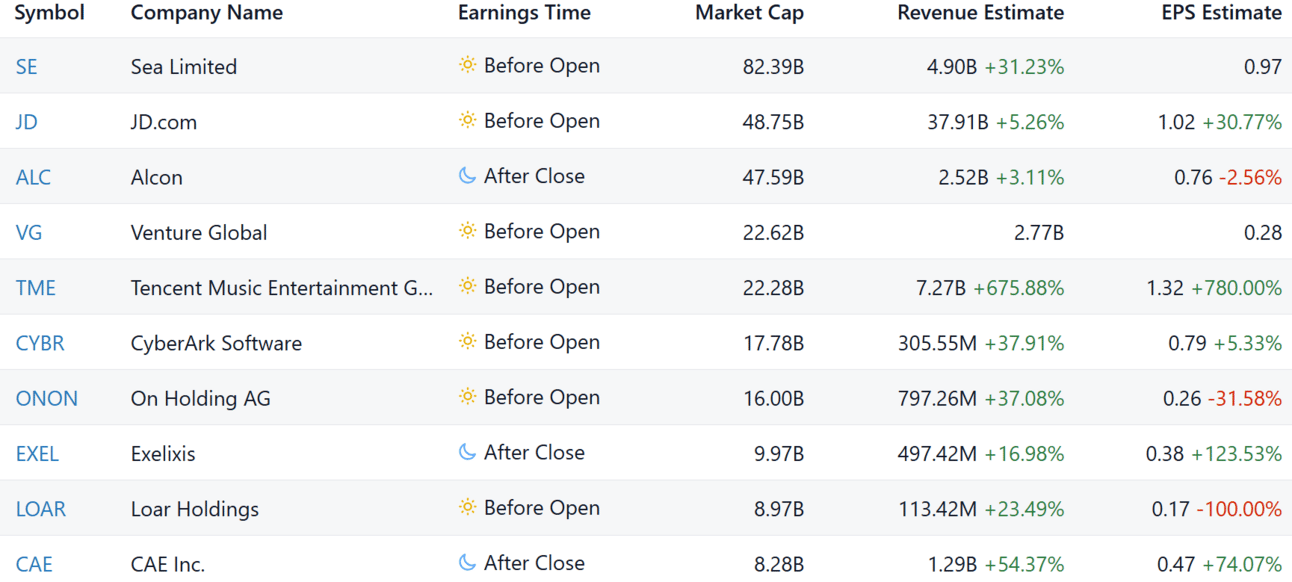Click the moon icon in Exelixis row

(x=467, y=453)
